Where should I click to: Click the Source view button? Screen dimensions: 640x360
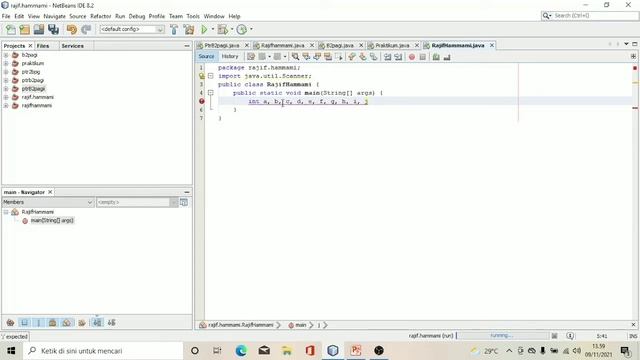(207, 57)
